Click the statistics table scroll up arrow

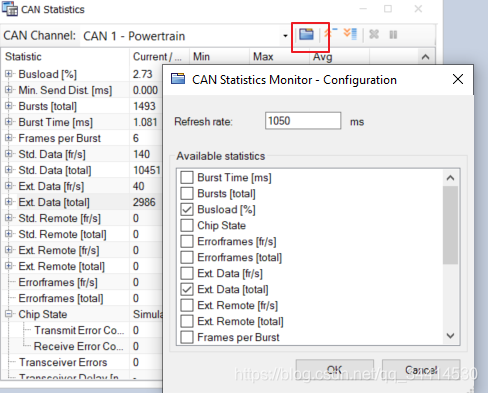tap(425, 57)
